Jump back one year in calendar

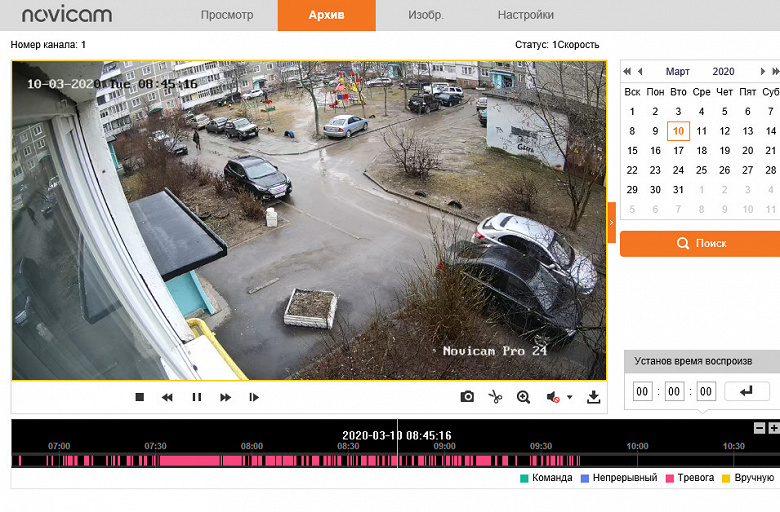[x=627, y=71]
